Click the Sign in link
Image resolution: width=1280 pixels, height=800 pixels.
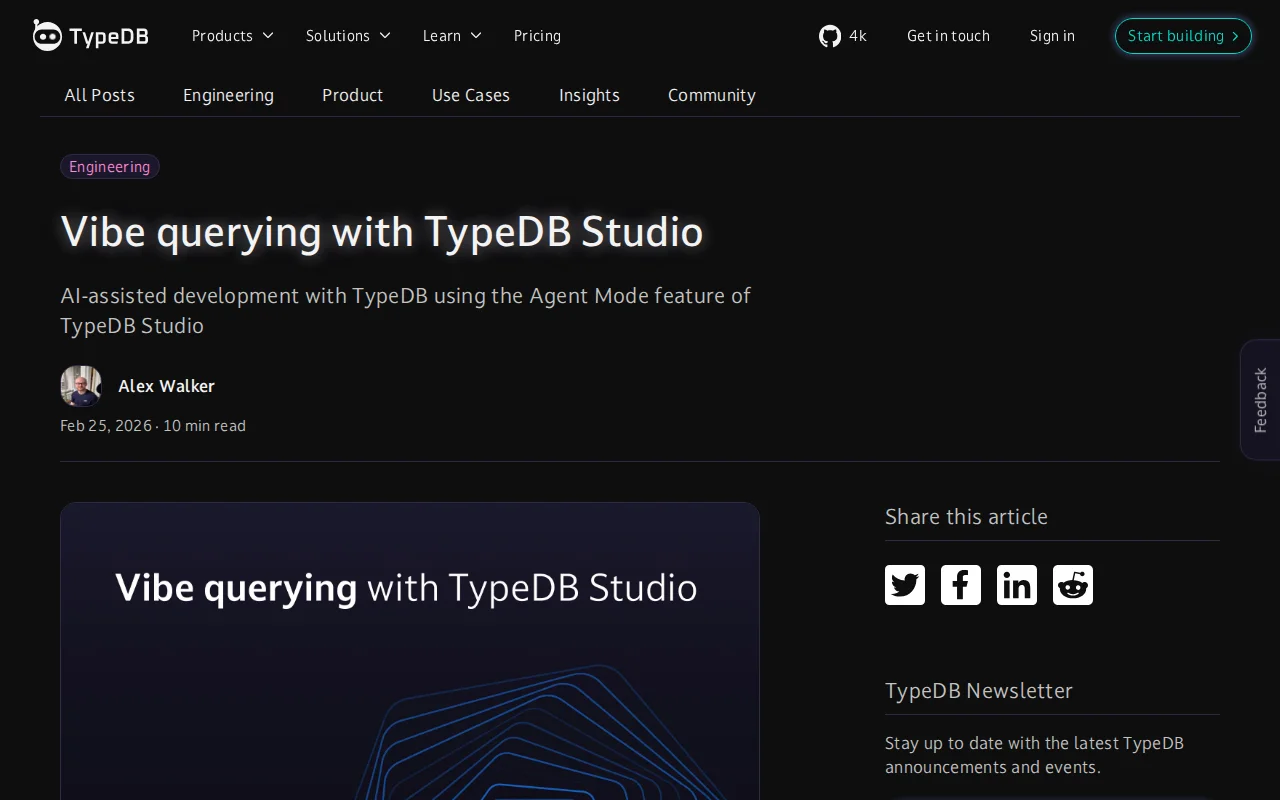point(1052,36)
